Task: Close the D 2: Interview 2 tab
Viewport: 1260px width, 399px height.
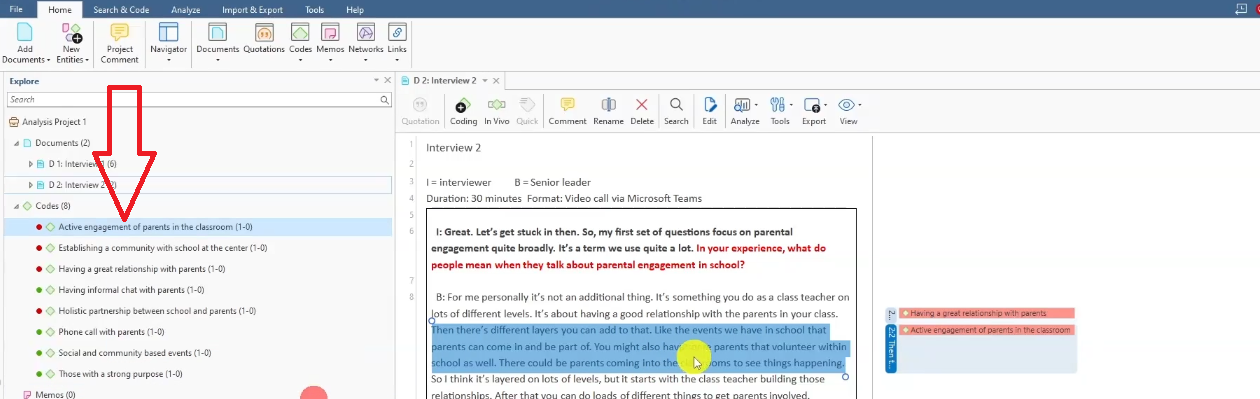Action: [497, 80]
